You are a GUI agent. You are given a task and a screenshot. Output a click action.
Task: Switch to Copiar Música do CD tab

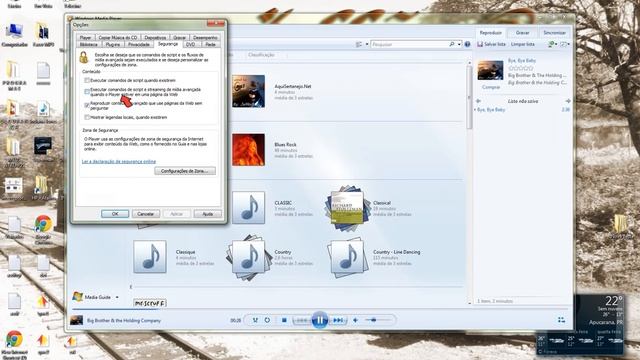[118, 38]
